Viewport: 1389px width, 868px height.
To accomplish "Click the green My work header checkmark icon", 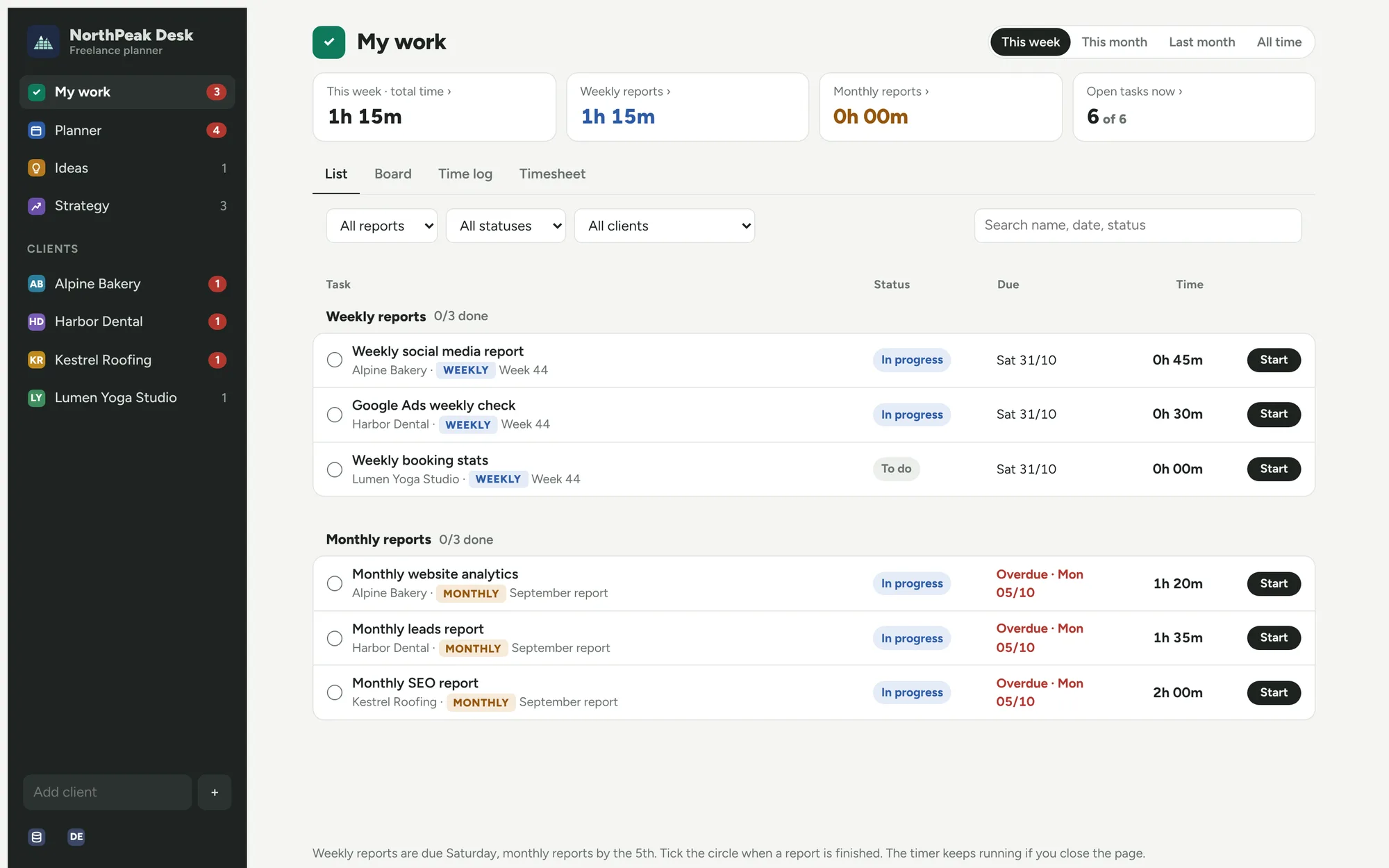I will point(329,42).
